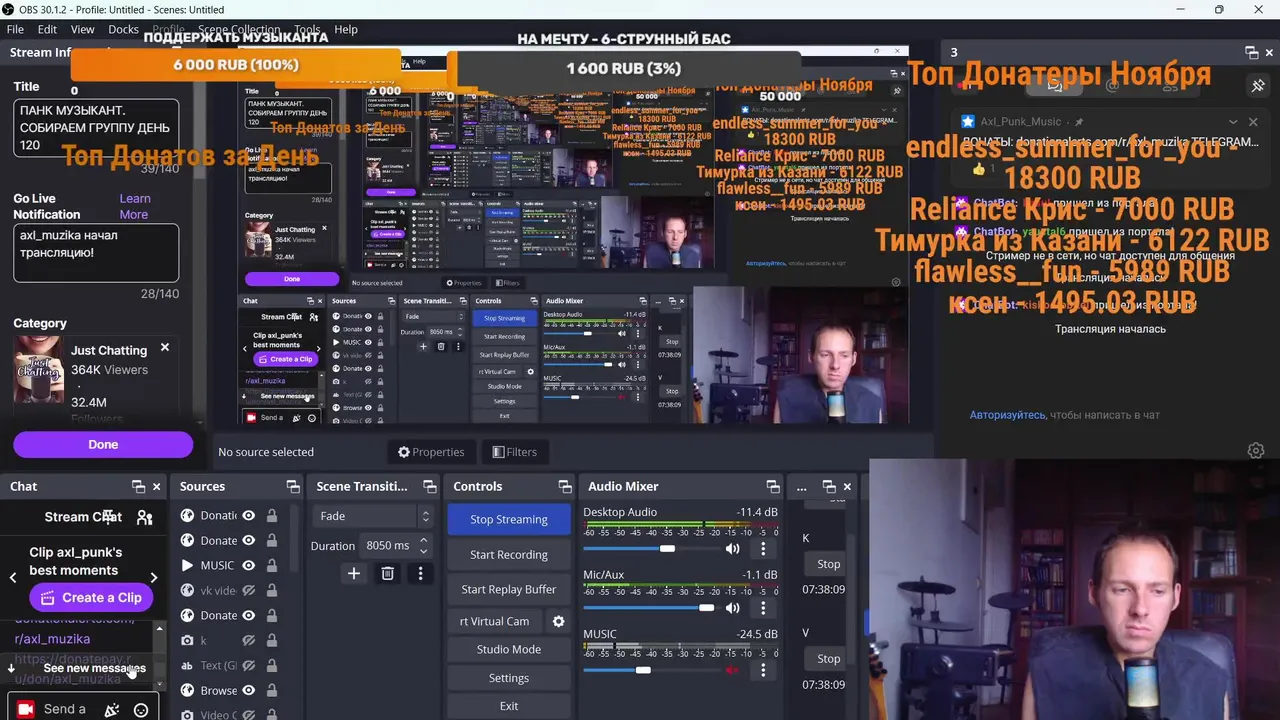Add a new scene transition with plus
Viewport: 1280px width, 720px height.
click(x=353, y=573)
